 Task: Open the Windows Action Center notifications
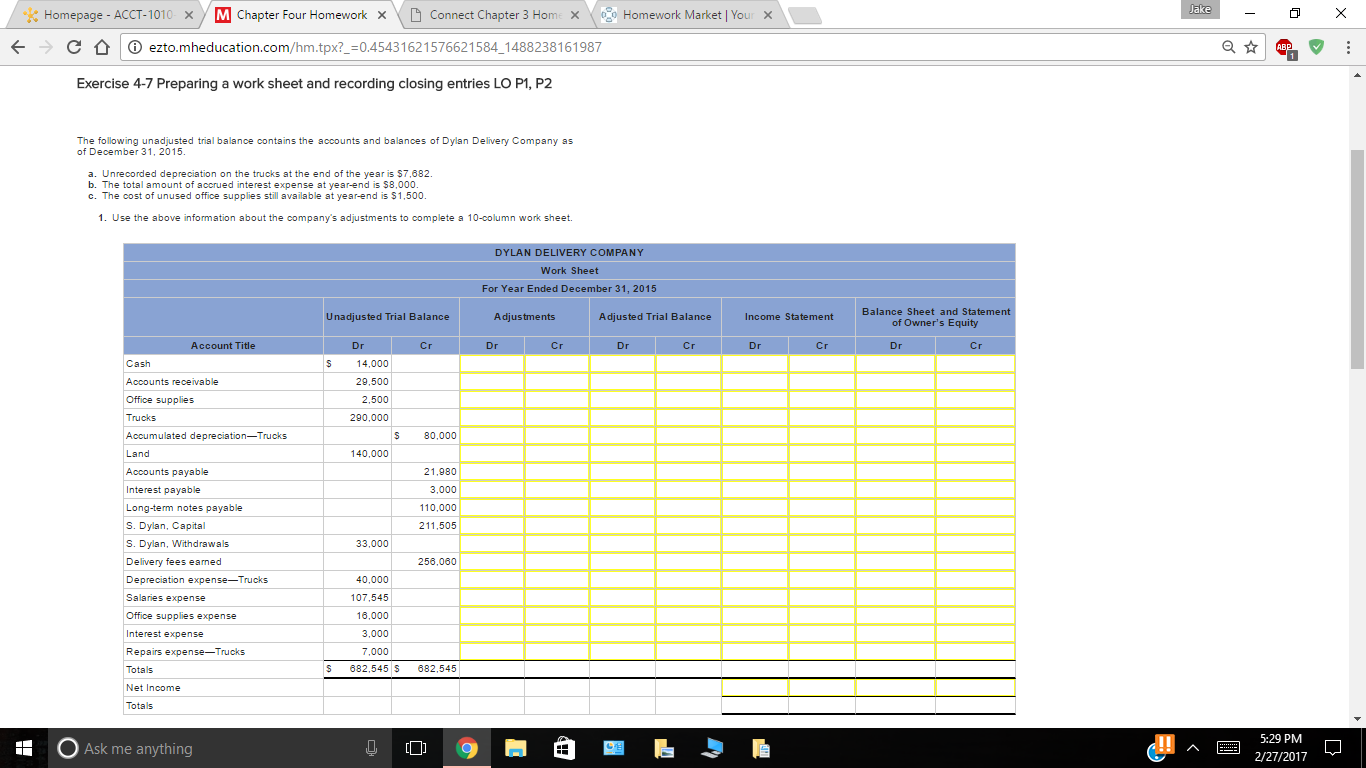pyautogui.click(x=1333, y=749)
